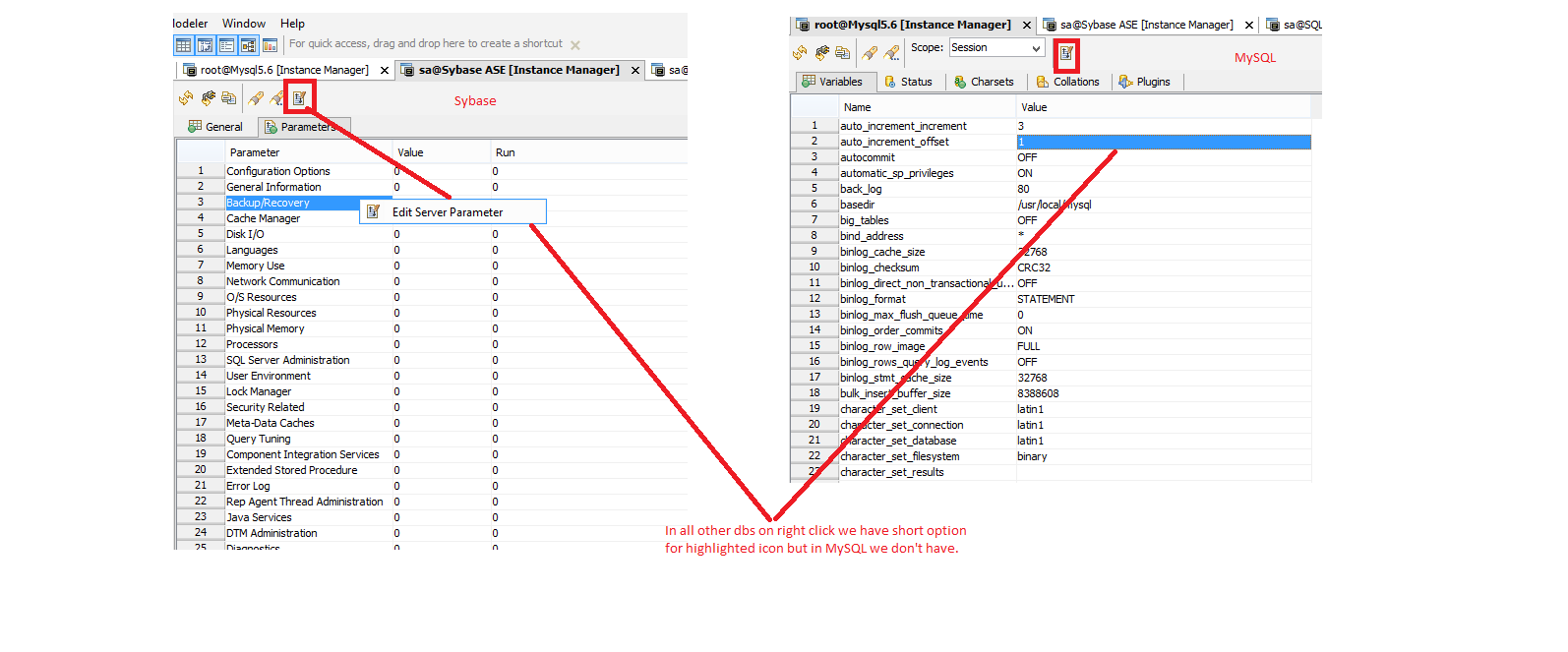Close sa@Sybase ASE tab in Sybase window

[x=635, y=71]
